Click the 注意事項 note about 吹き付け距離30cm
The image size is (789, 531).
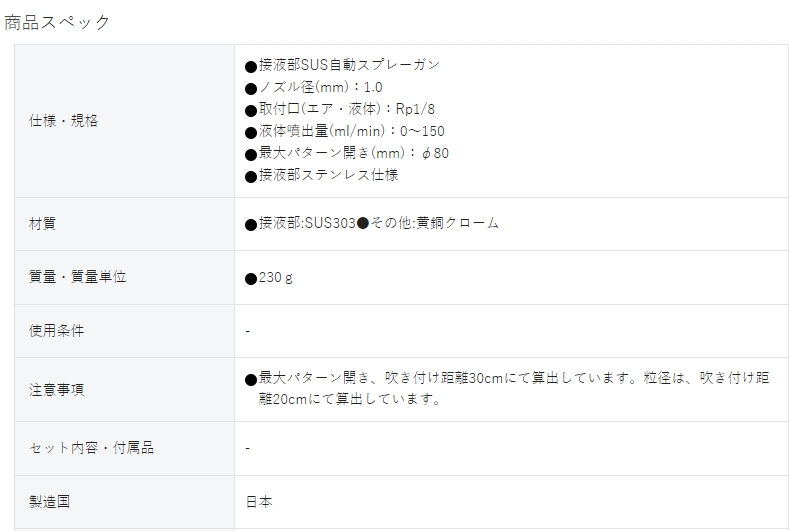507,388
